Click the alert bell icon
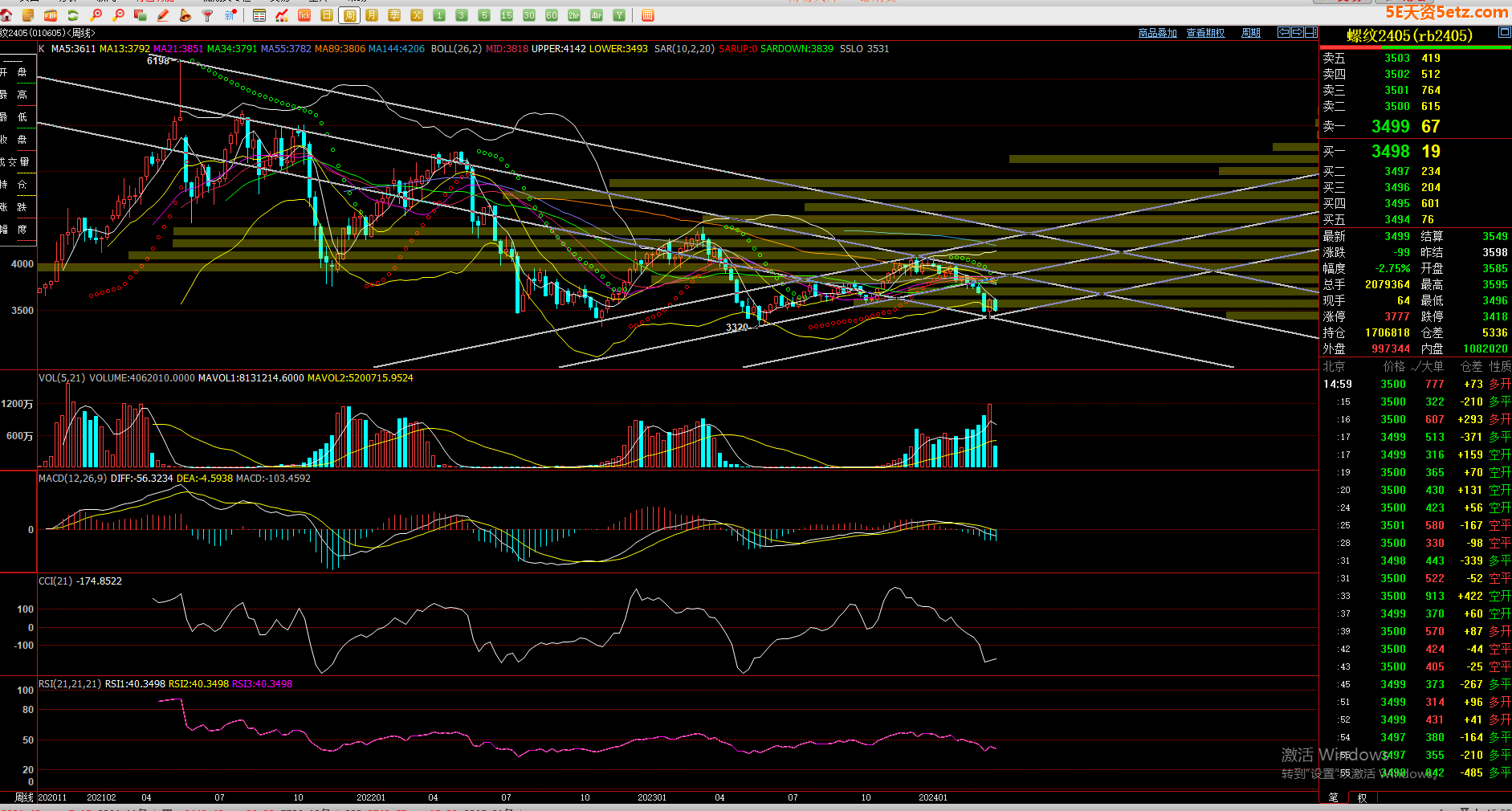This screenshot has height=811, width=1512. [185, 15]
